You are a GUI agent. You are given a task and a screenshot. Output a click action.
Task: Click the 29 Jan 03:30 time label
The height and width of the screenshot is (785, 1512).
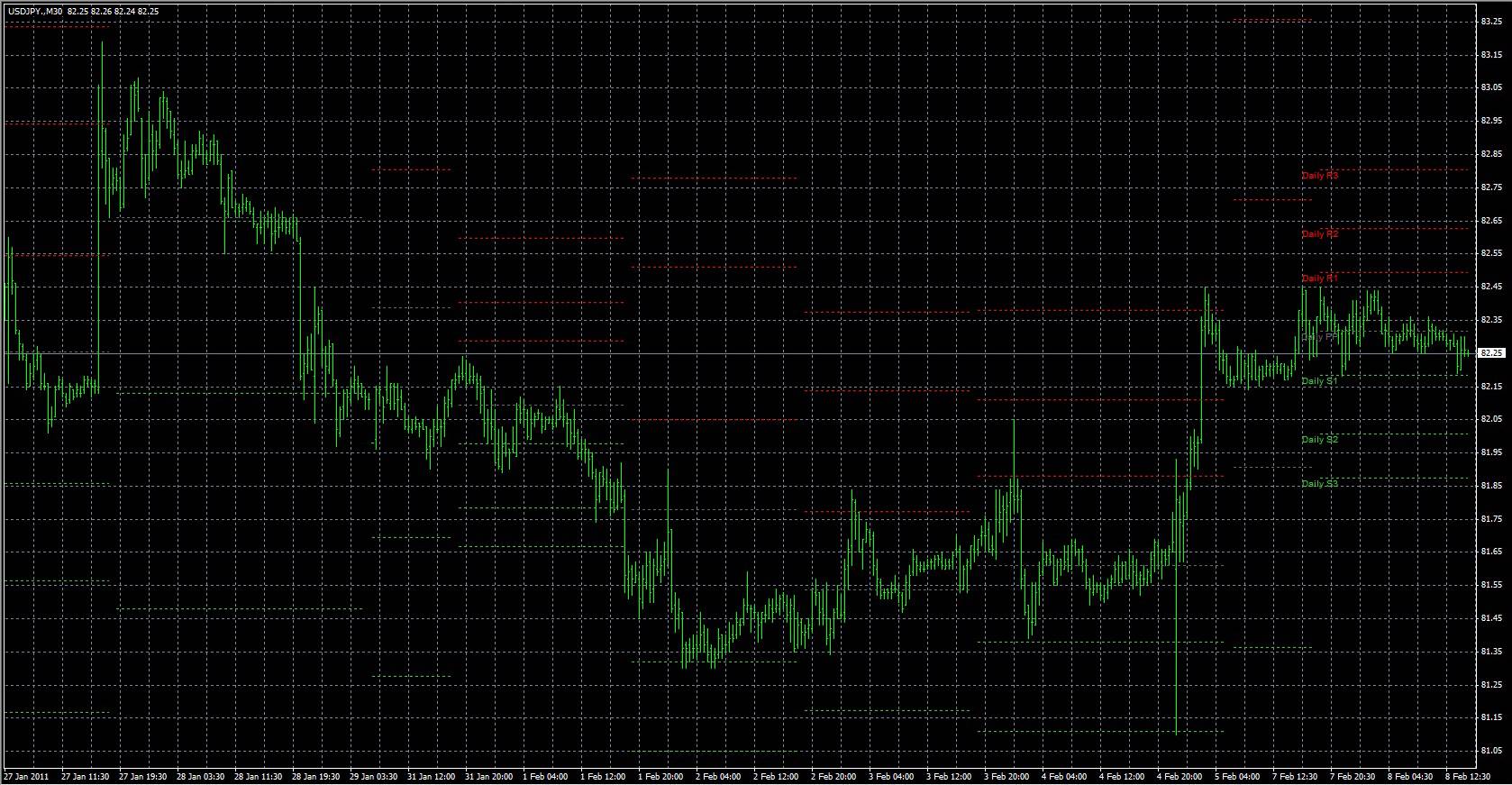pos(375,776)
